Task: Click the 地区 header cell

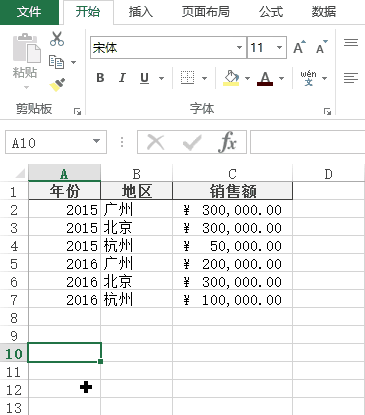Action: [136, 191]
